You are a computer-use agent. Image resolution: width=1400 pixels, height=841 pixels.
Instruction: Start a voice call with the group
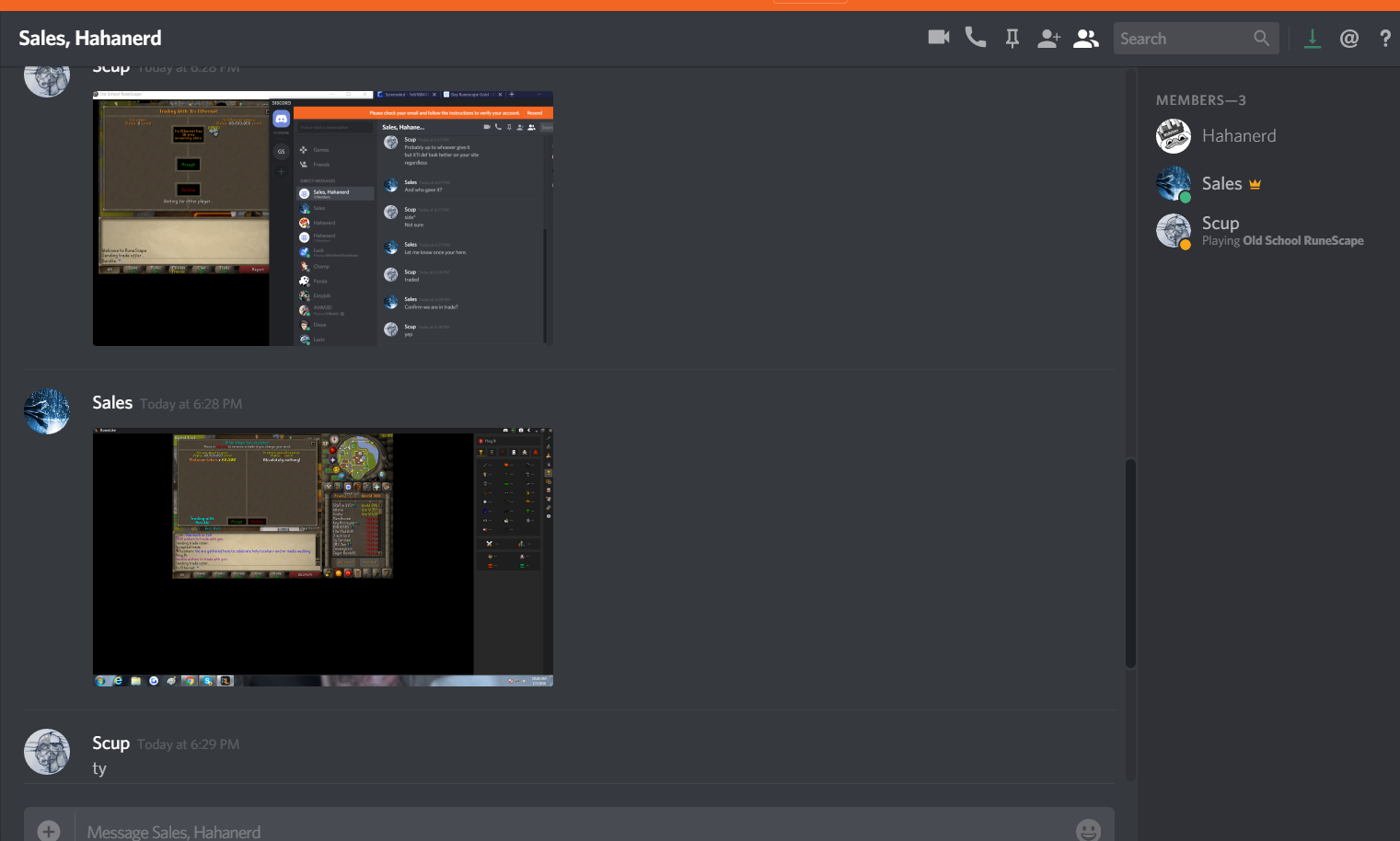(976, 38)
